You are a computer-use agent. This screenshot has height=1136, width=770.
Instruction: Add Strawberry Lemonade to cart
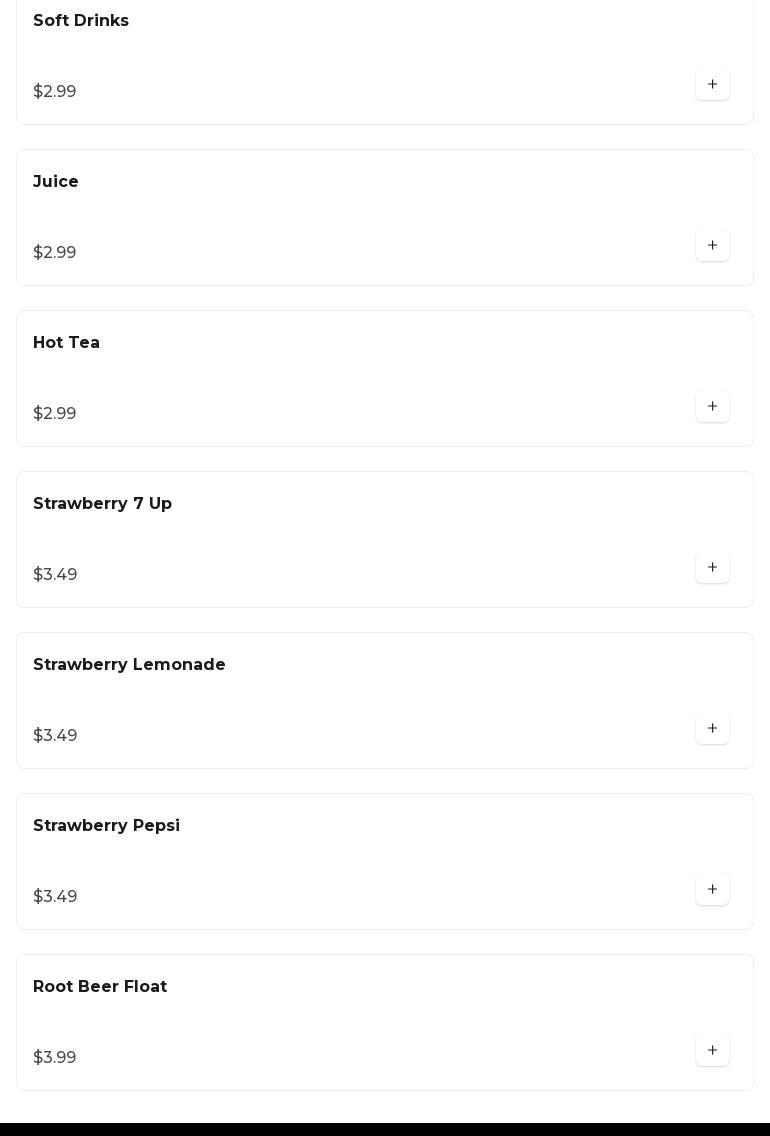712,729
